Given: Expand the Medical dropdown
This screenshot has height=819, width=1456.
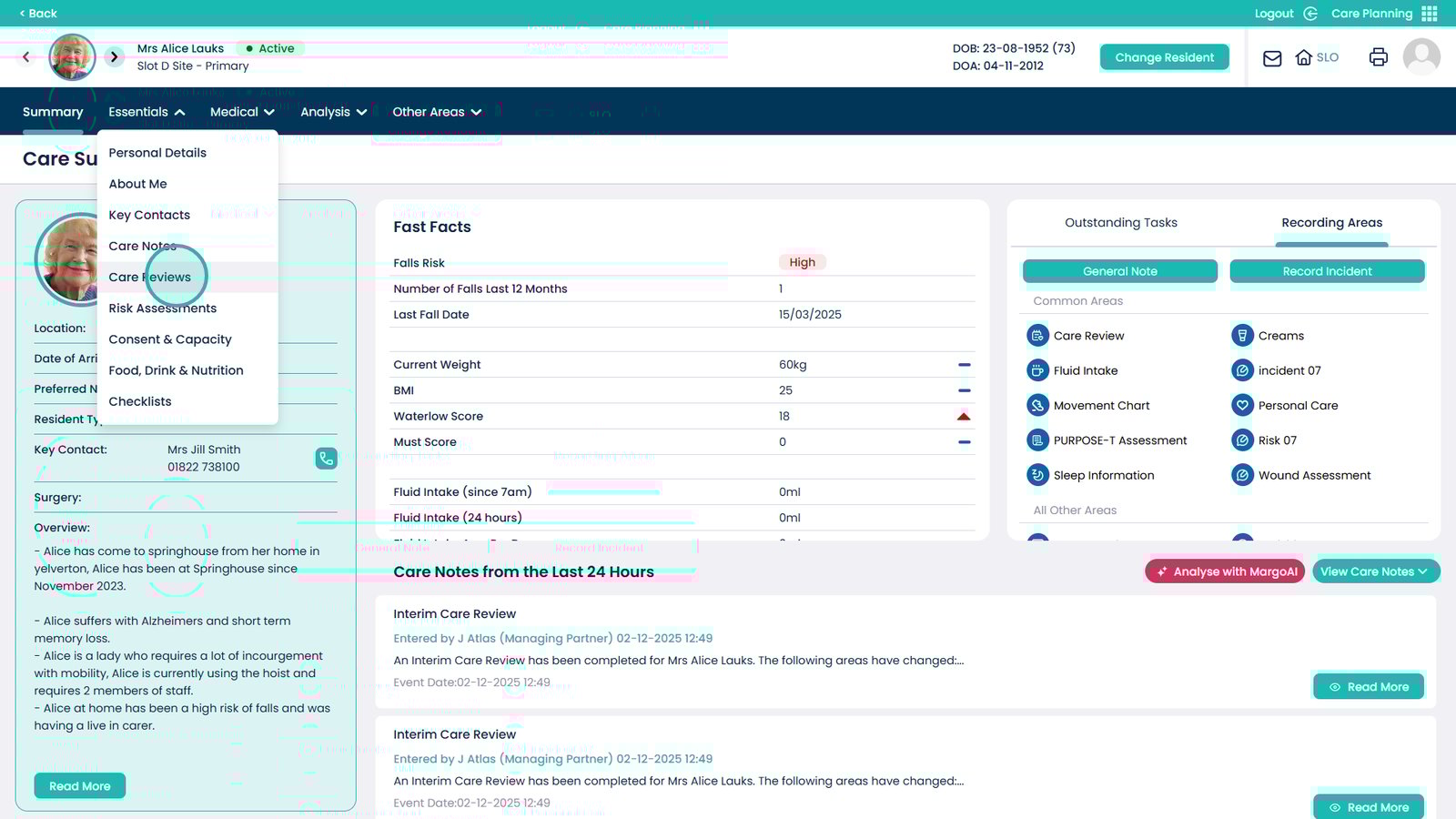Looking at the screenshot, I should point(242,112).
